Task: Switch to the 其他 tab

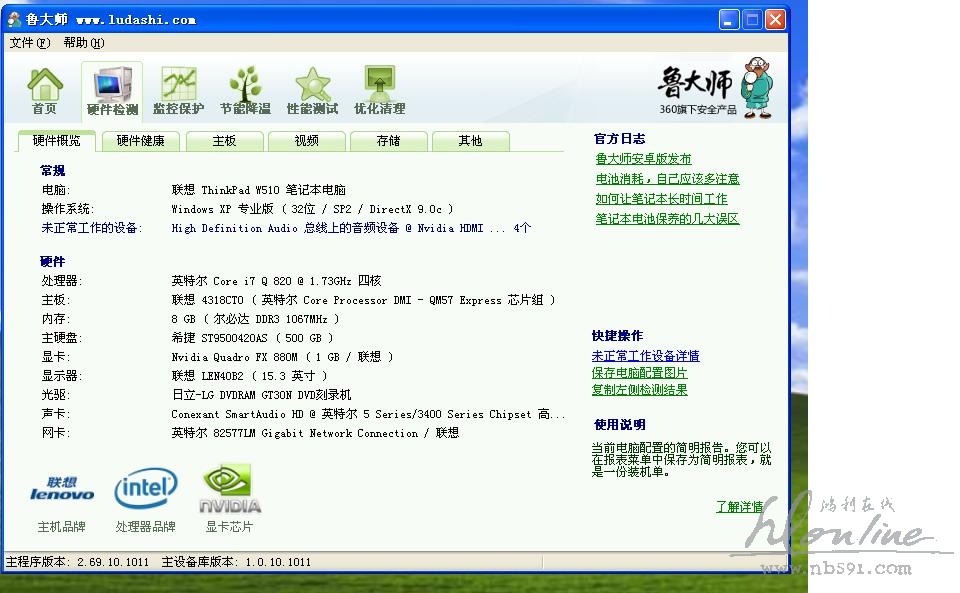Action: (470, 141)
